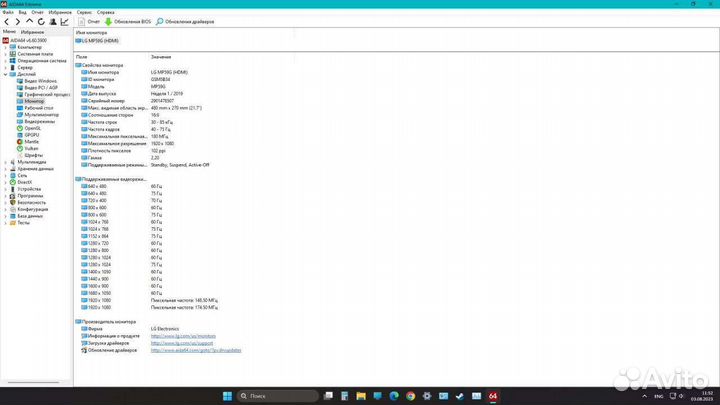Expand the DirectX tree node
Viewport: 720px width, 405px height.
6,182
